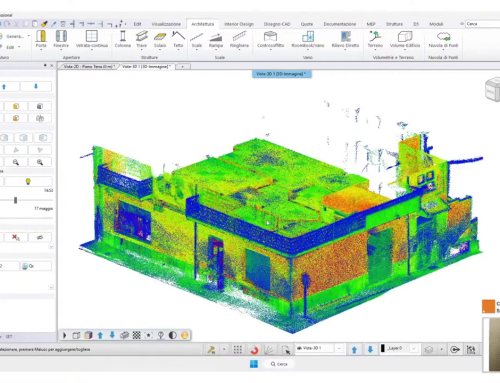The width and height of the screenshot is (500, 383).
Task: Open the Strutture ribbon tab
Action: (394, 24)
